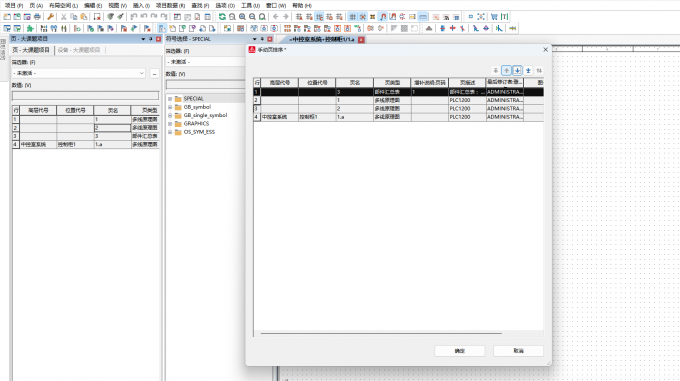Toggle pin on the symbol selection panel
The image size is (680, 381).
(262, 39)
